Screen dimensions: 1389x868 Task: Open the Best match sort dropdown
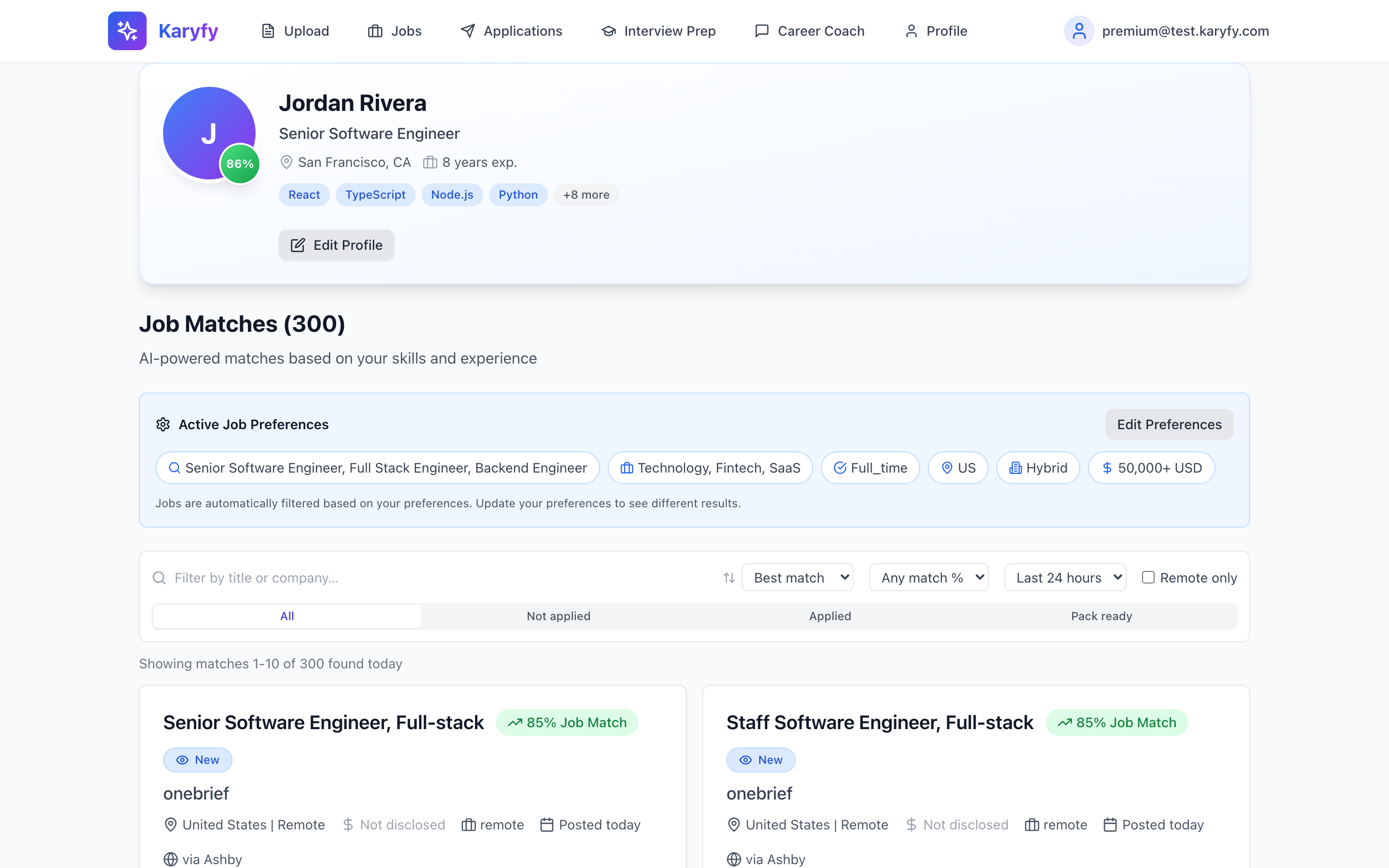point(797,578)
